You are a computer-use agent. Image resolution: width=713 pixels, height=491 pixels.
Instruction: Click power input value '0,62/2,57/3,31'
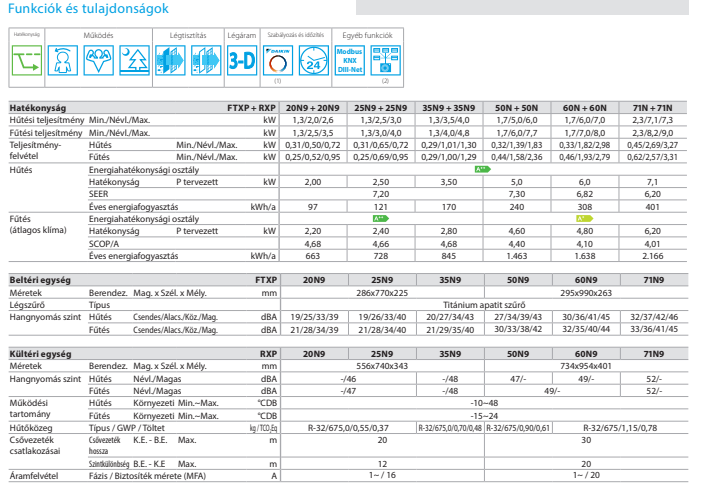(x=653, y=157)
